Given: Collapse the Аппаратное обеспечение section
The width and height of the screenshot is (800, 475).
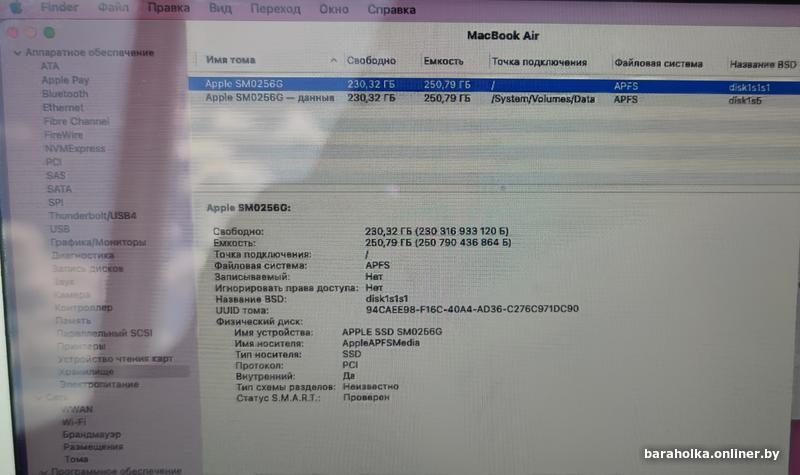Looking at the screenshot, I should 17,52.
